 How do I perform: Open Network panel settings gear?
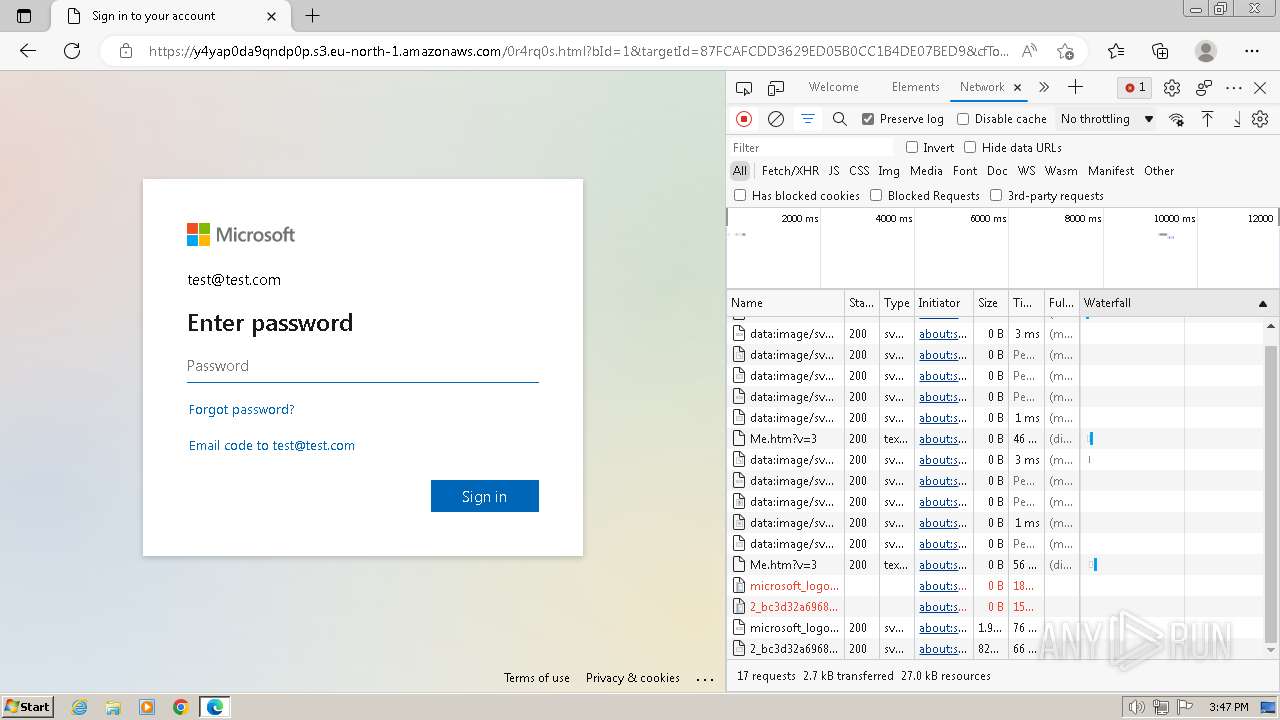[1260, 119]
